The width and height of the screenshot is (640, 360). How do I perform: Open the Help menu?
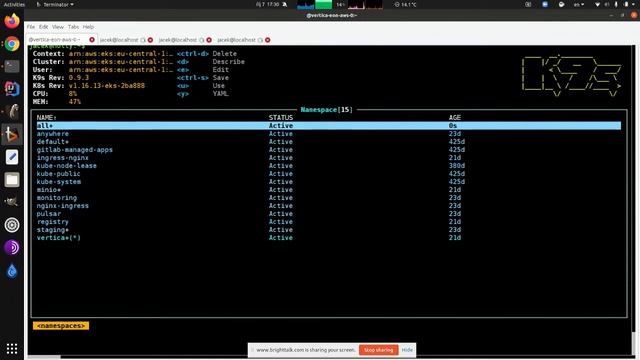tap(88, 27)
